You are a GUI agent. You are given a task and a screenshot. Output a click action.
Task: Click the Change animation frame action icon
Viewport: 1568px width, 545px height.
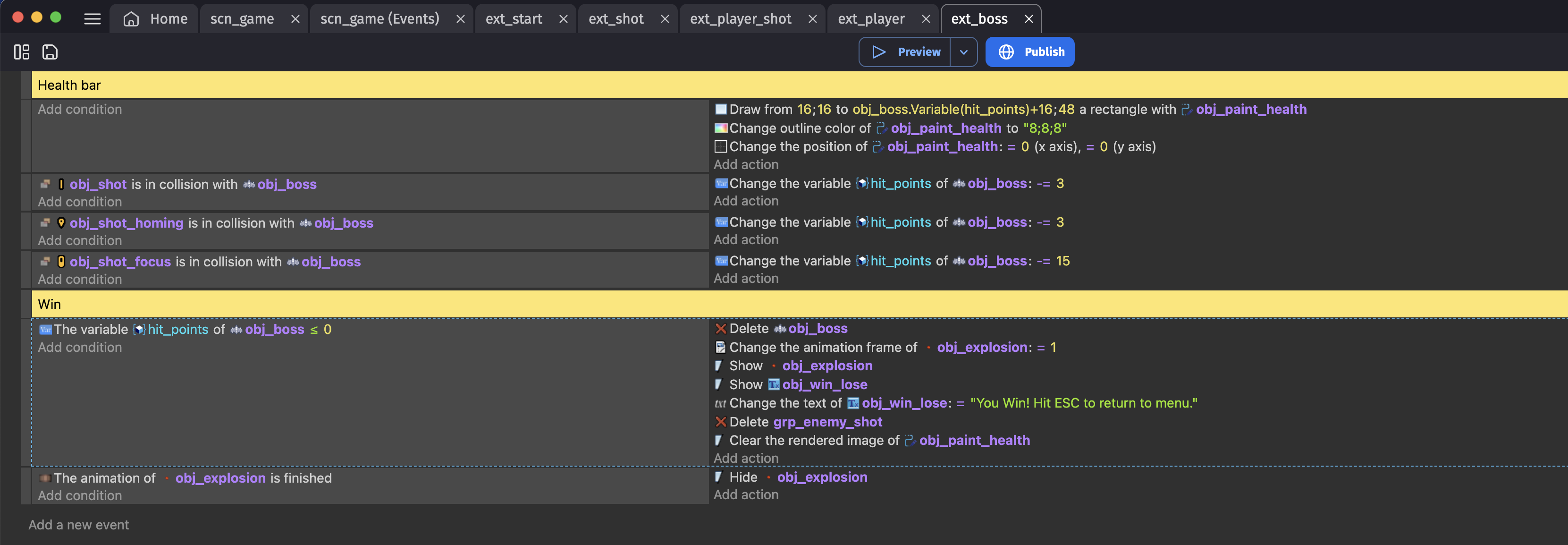[x=721, y=347]
